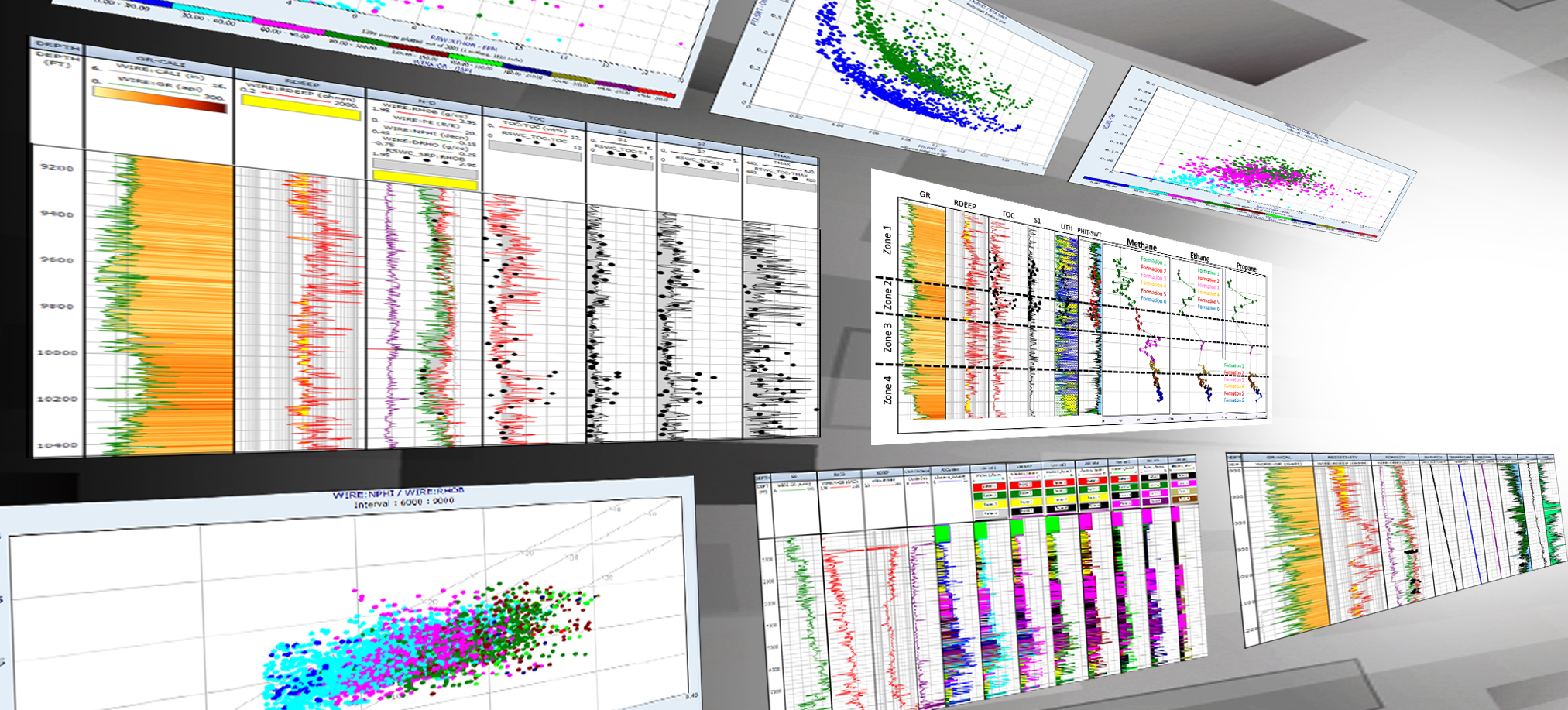Click the Methane chart title
1568x710 pixels.
(x=1141, y=245)
